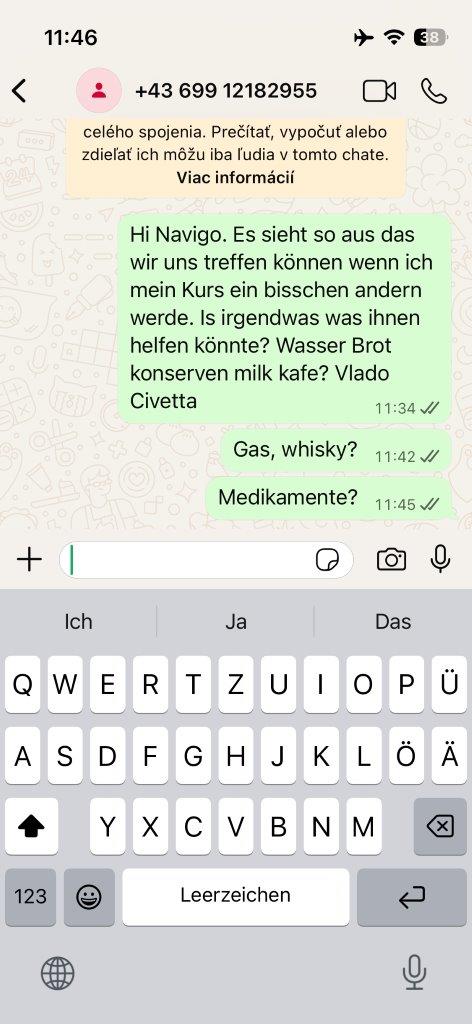Tap the back arrow to leave chat

pos(20,91)
